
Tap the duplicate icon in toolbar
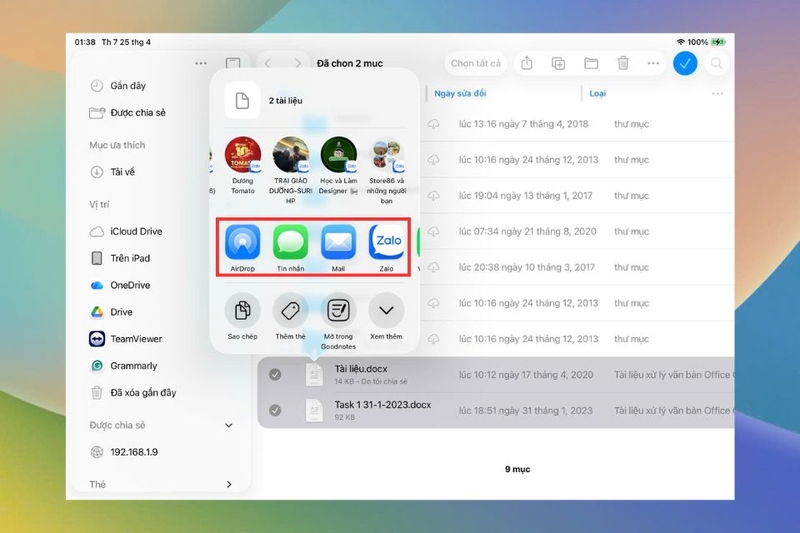pyautogui.click(x=559, y=63)
